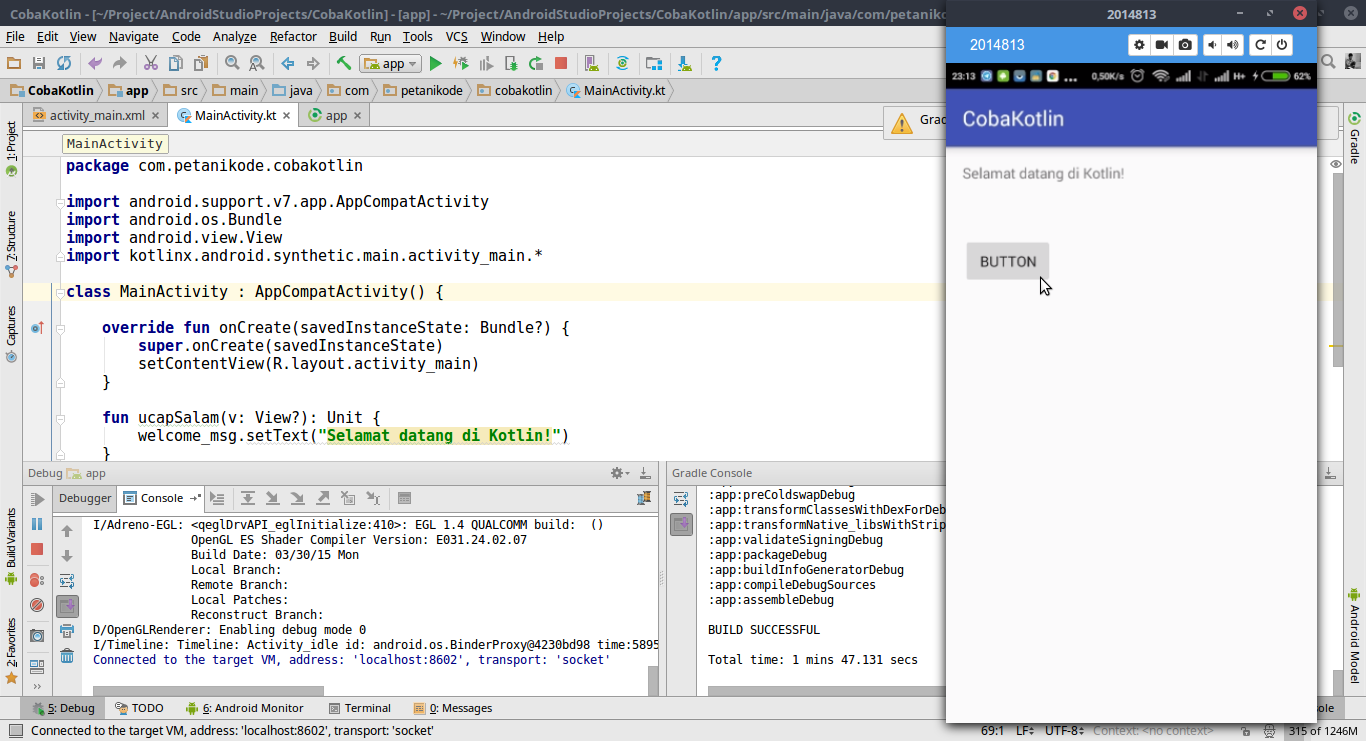Viewport: 1366px width, 741px height.
Task: Open the Refactor menu
Action: pyautogui.click(x=293, y=36)
